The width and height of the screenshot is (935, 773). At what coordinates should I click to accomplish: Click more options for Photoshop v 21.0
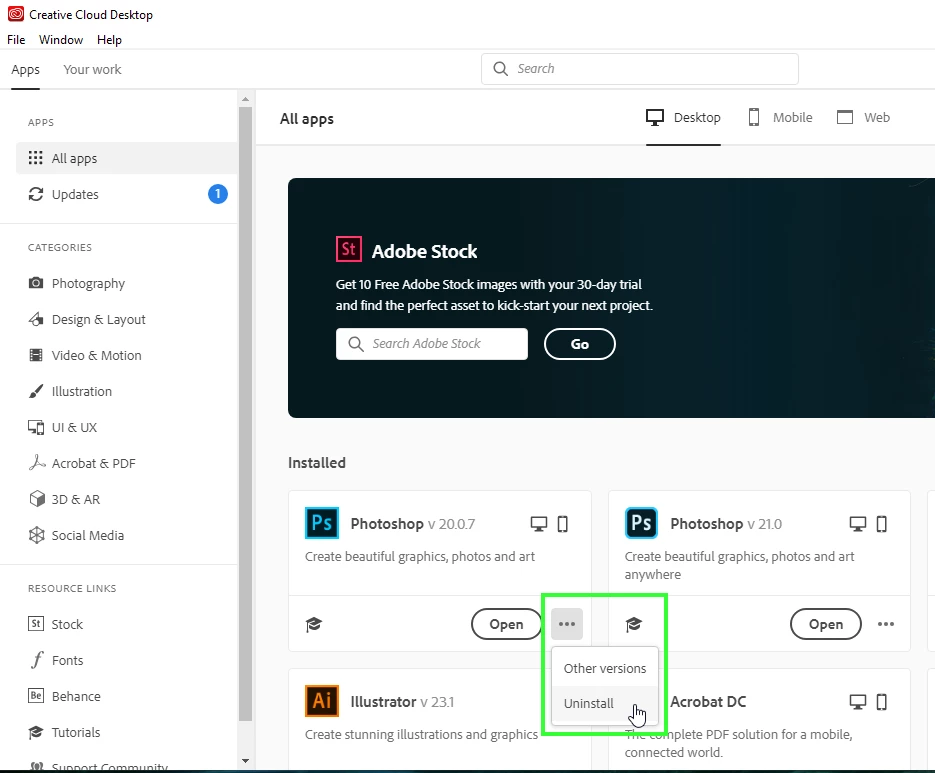886,624
